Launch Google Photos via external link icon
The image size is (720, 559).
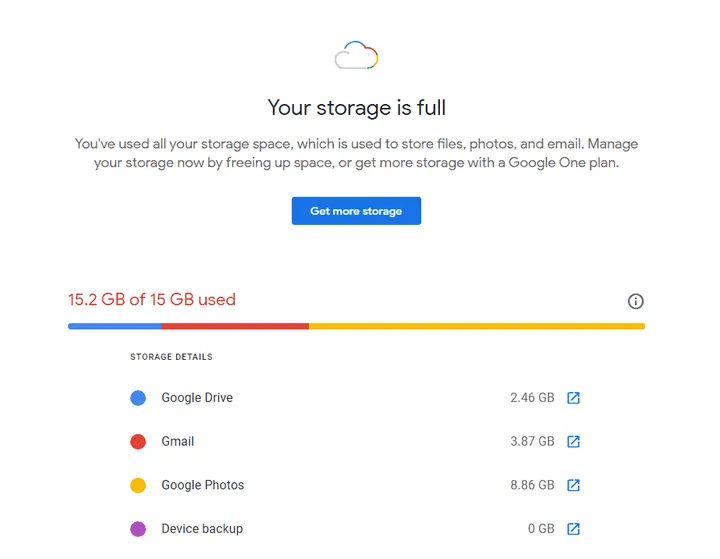coord(573,485)
